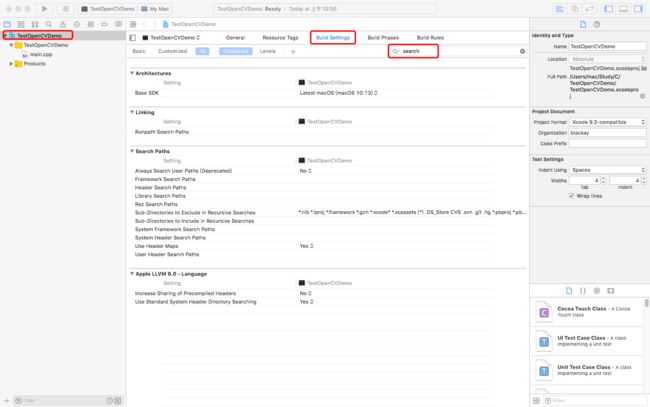
Task: Toggle the Wrap lines checkbox
Action: (x=571, y=196)
